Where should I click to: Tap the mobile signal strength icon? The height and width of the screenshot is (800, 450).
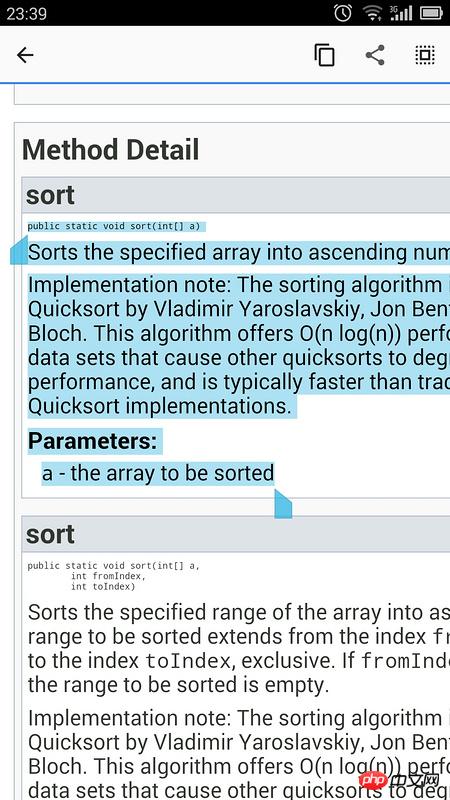(x=401, y=13)
